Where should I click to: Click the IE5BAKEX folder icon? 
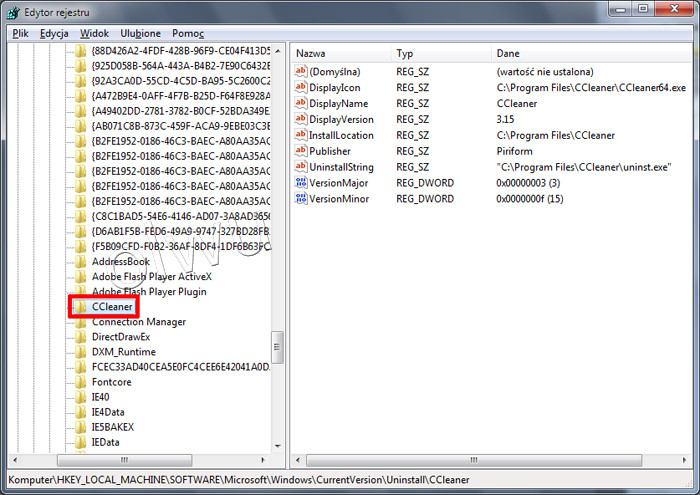click(x=80, y=427)
